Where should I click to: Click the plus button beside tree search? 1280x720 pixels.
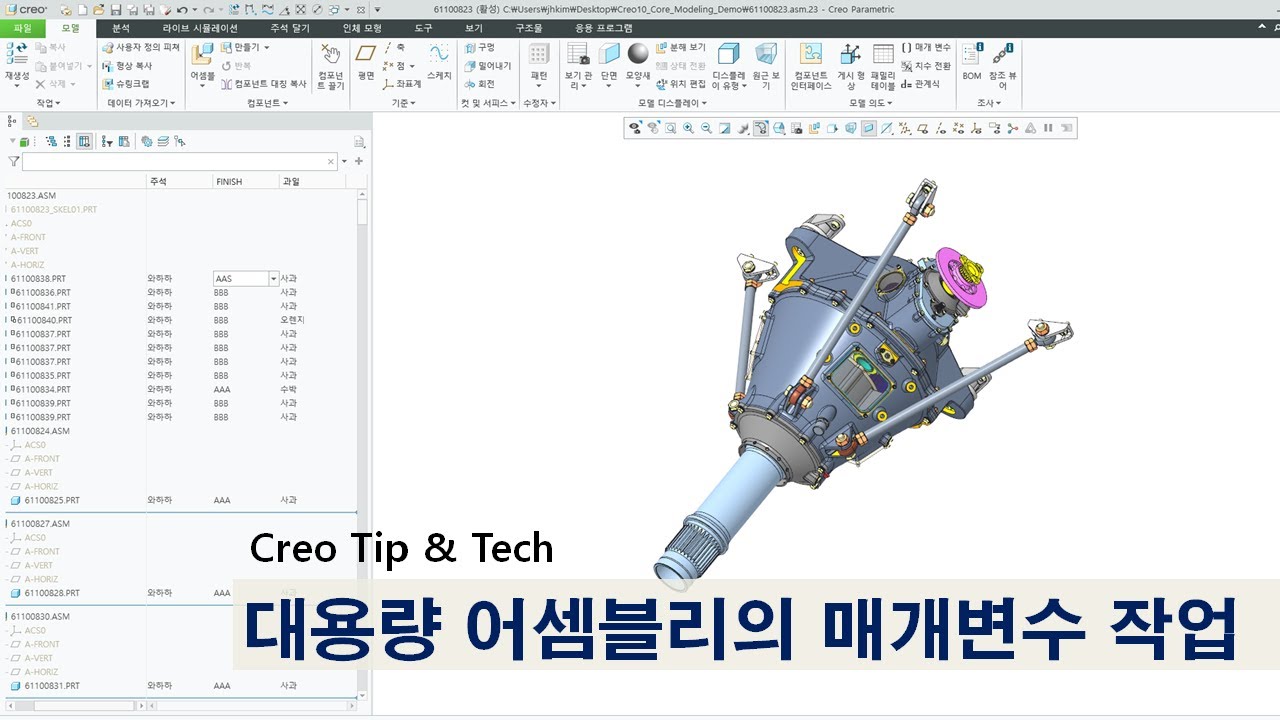point(359,161)
